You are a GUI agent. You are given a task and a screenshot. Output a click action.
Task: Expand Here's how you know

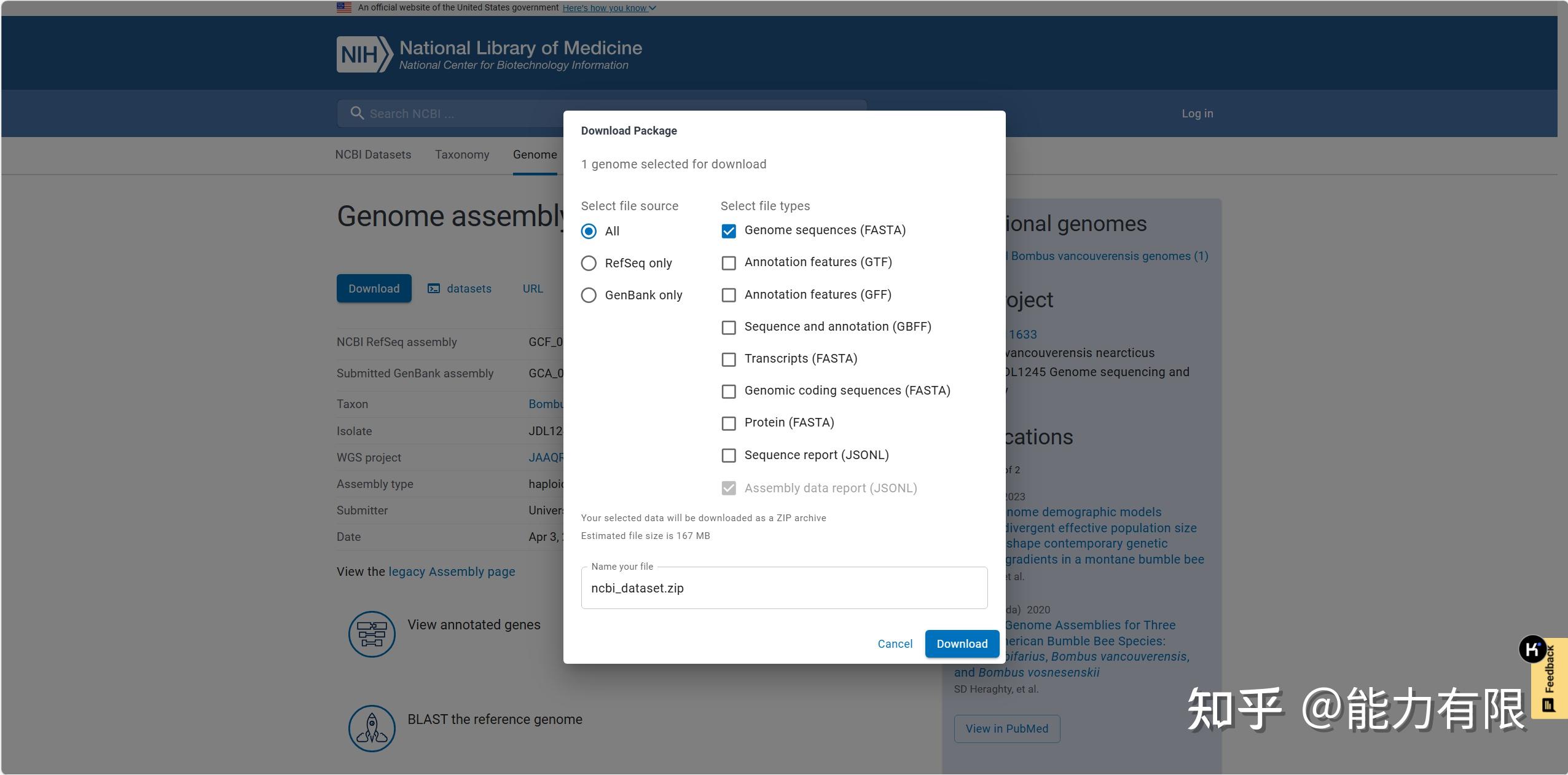(609, 8)
